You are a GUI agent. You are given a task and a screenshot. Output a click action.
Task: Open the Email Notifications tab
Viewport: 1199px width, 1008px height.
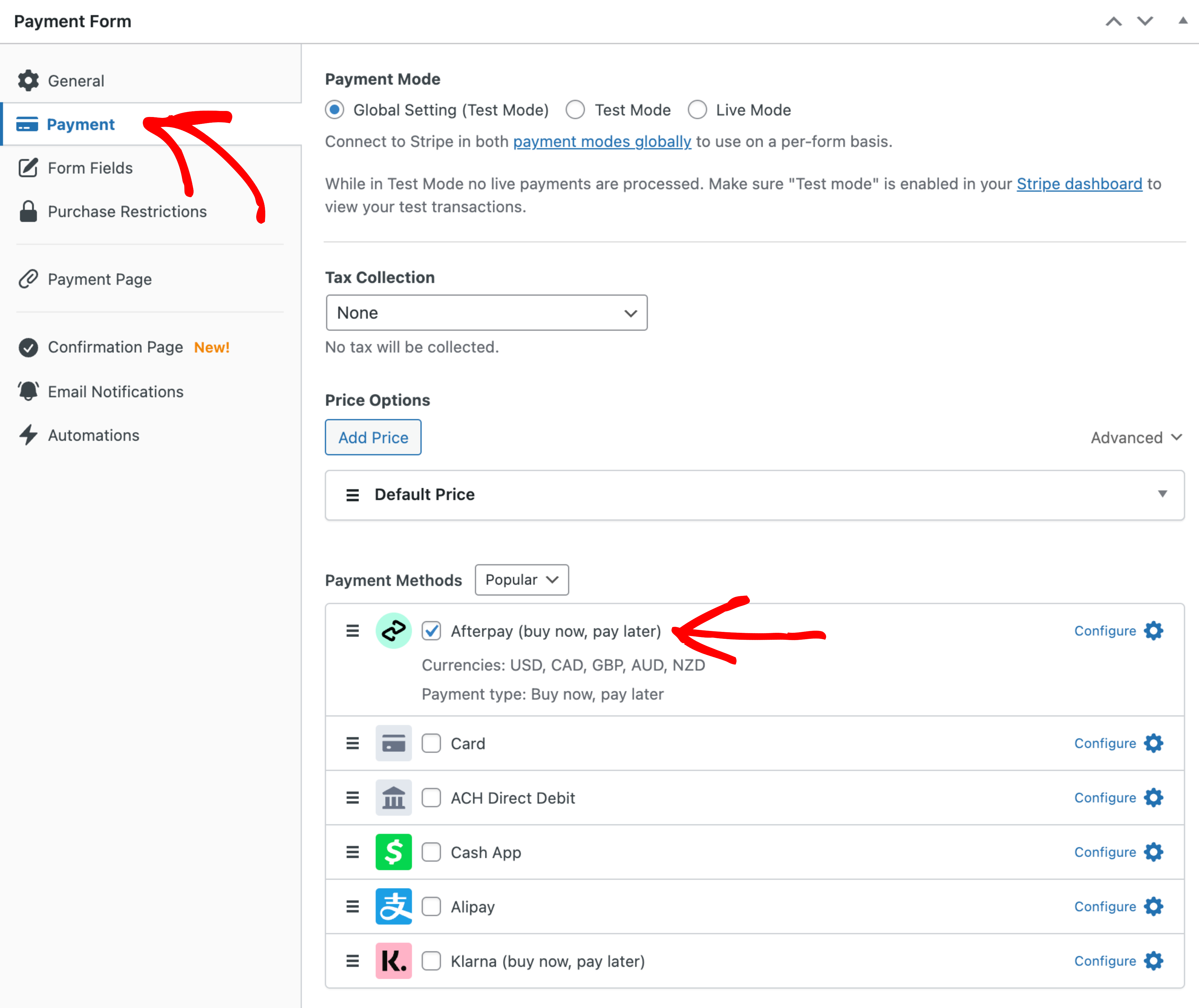point(115,392)
